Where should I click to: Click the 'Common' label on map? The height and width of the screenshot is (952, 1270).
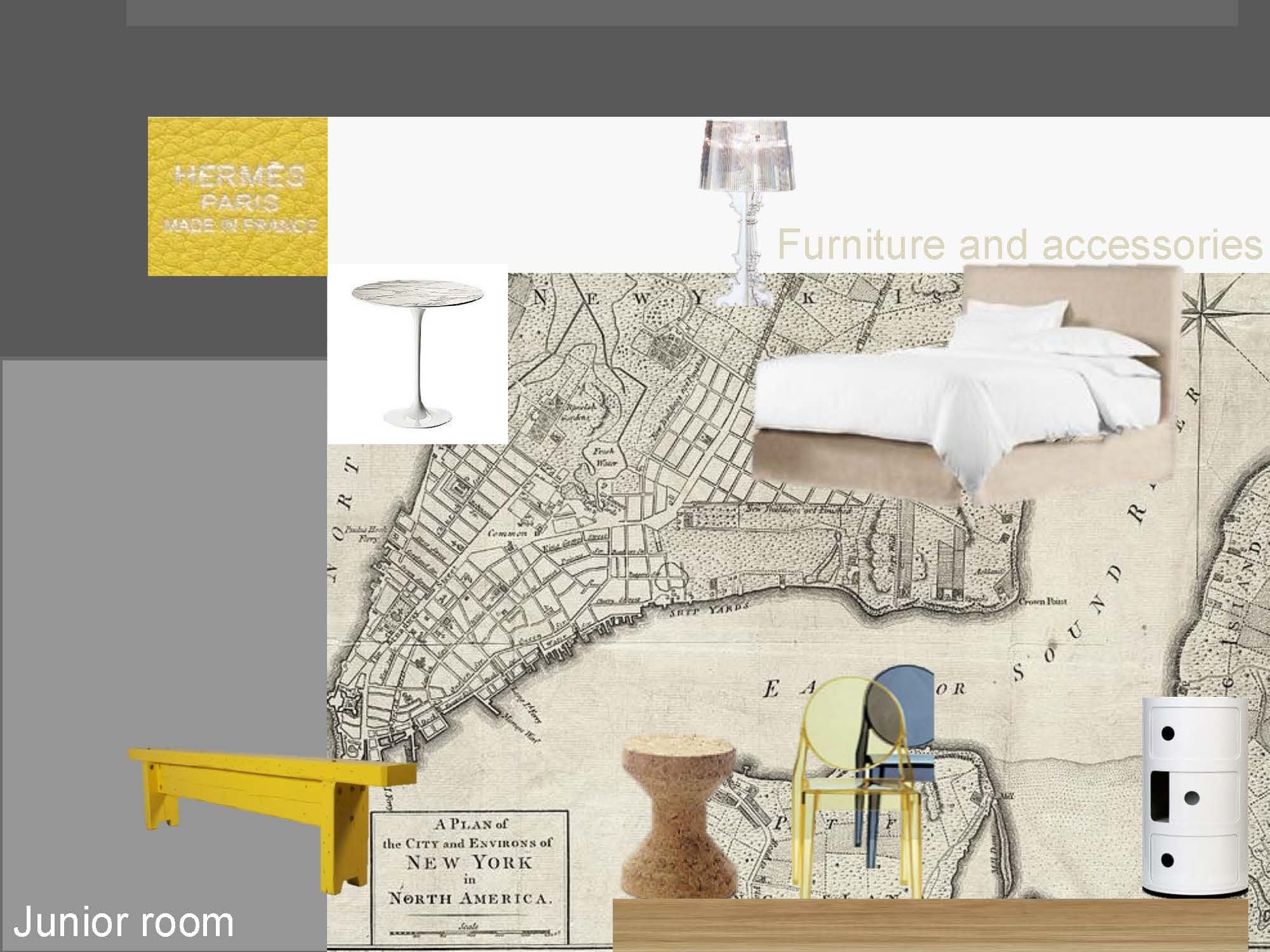tap(507, 533)
